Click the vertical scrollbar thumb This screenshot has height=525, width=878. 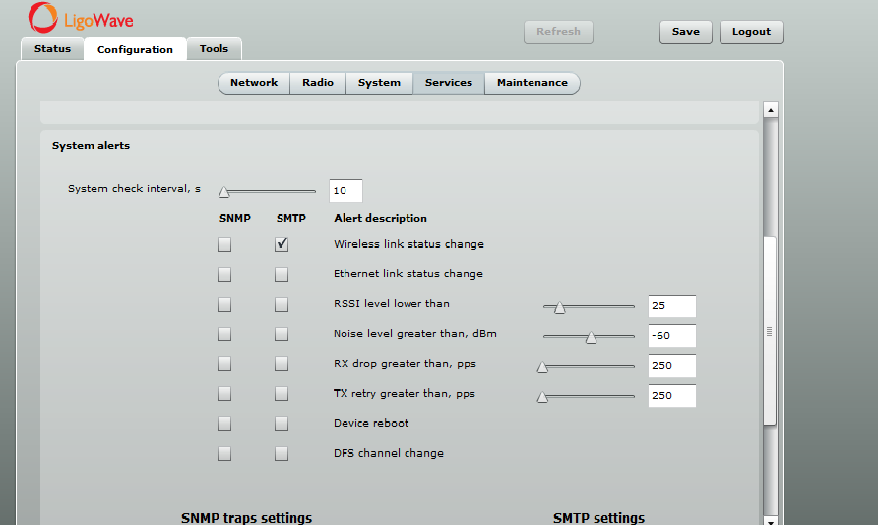point(770,331)
